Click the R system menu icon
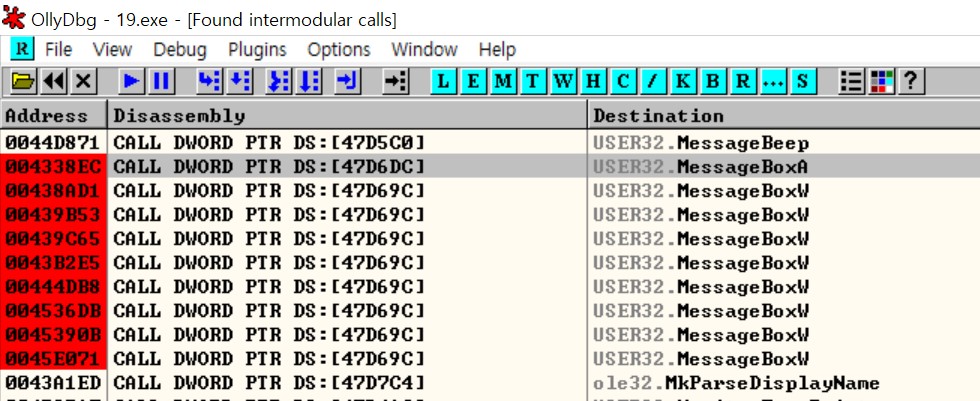Viewport: 980px width, 401px height. (x=22, y=49)
